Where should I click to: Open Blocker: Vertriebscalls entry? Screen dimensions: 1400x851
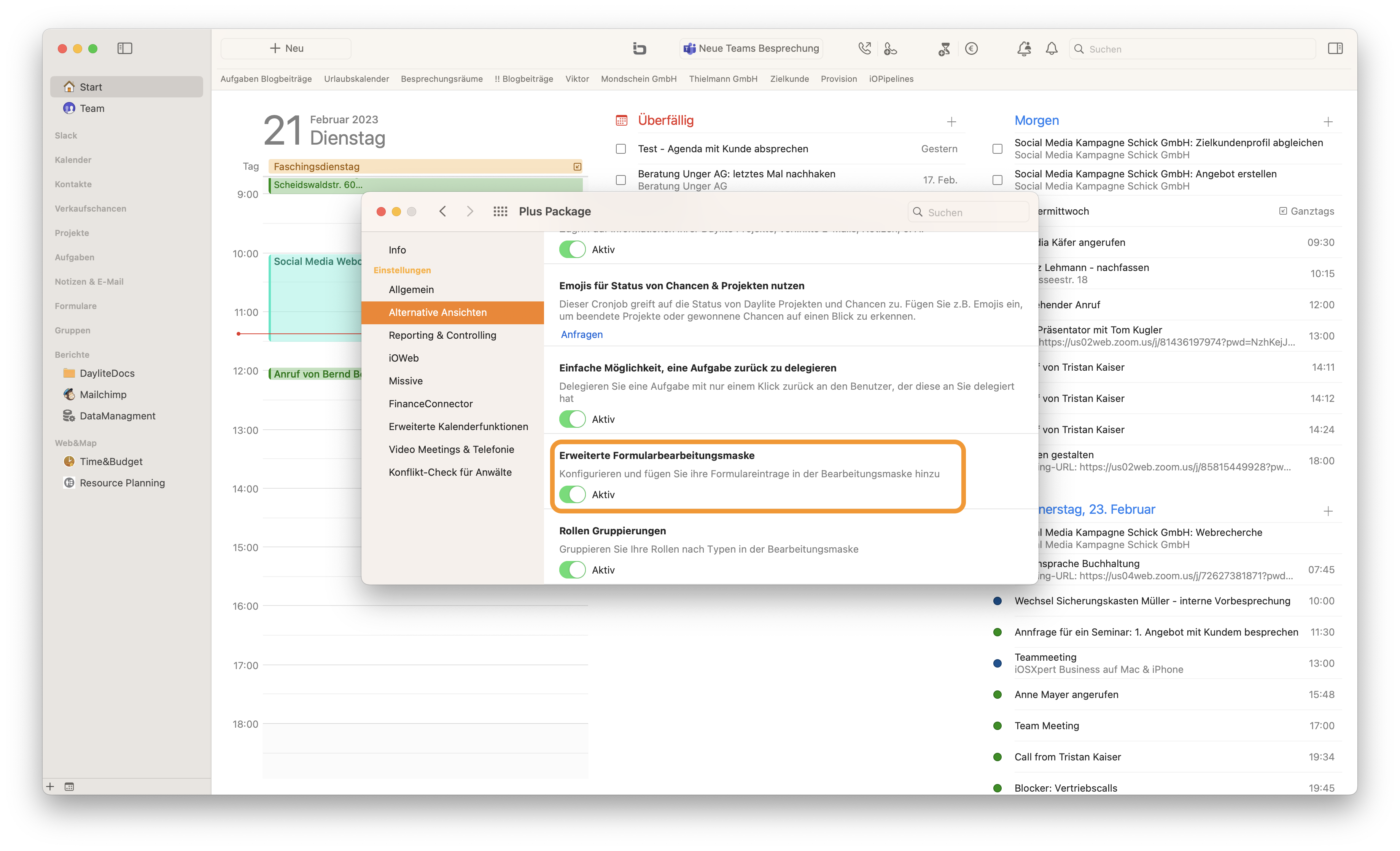click(x=1167, y=787)
